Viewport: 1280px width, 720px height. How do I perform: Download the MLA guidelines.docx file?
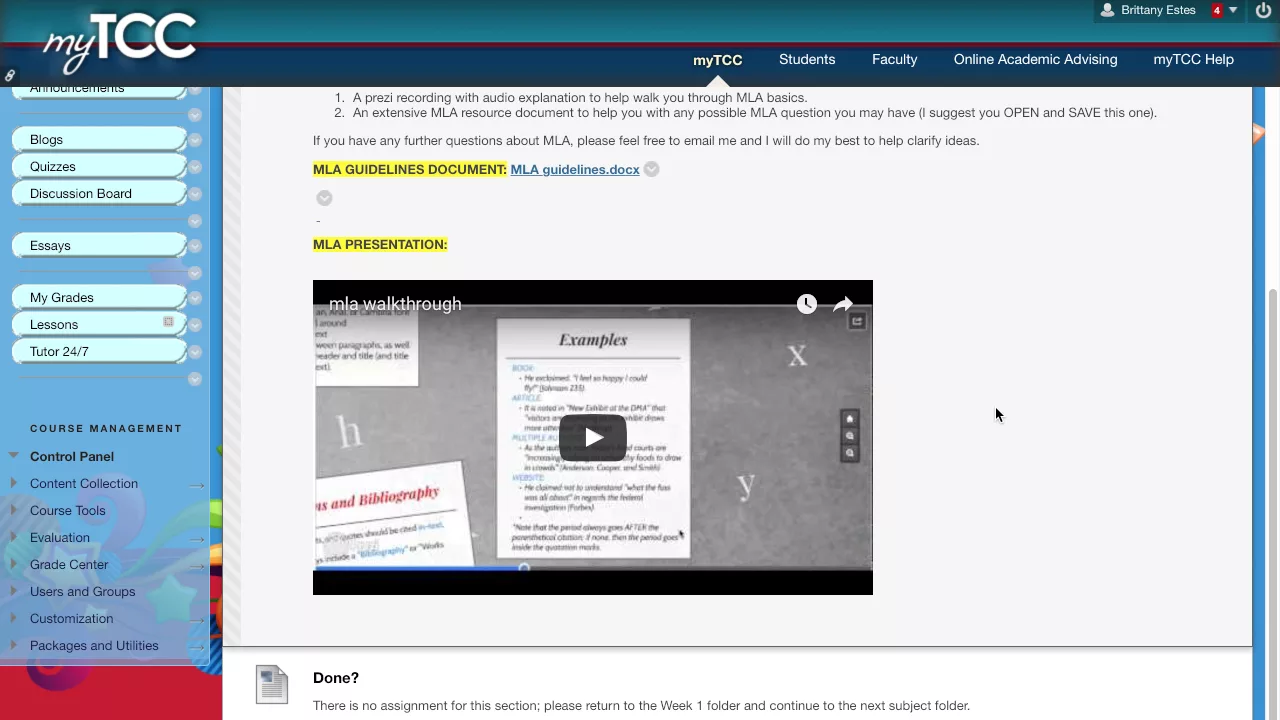point(574,169)
